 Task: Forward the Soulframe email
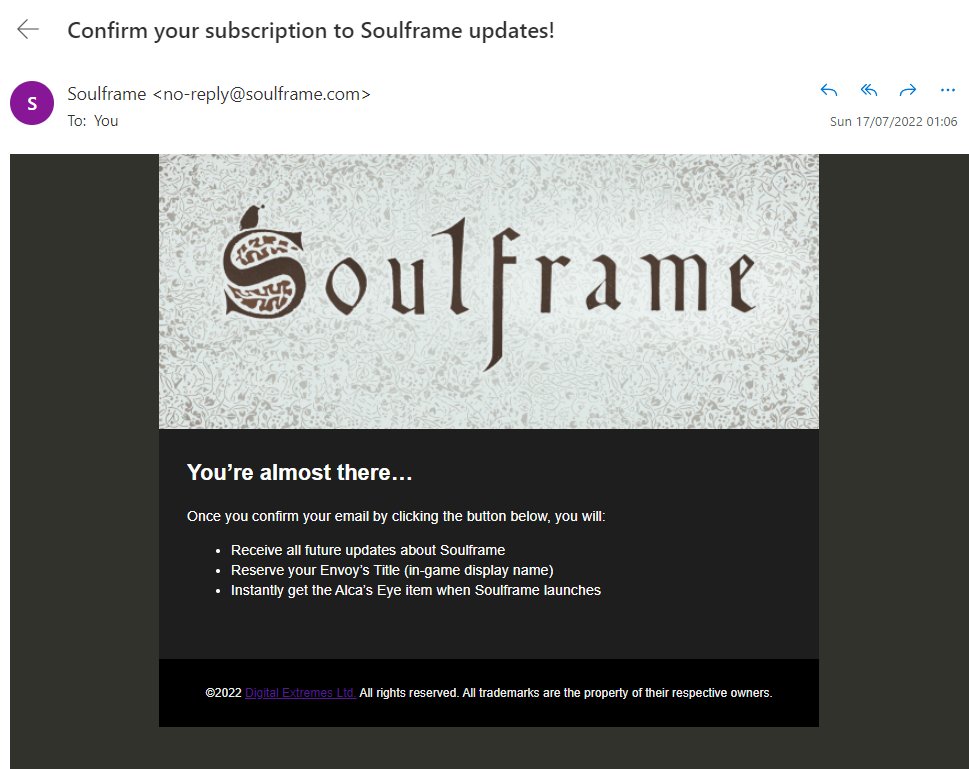pyautogui.click(x=908, y=91)
